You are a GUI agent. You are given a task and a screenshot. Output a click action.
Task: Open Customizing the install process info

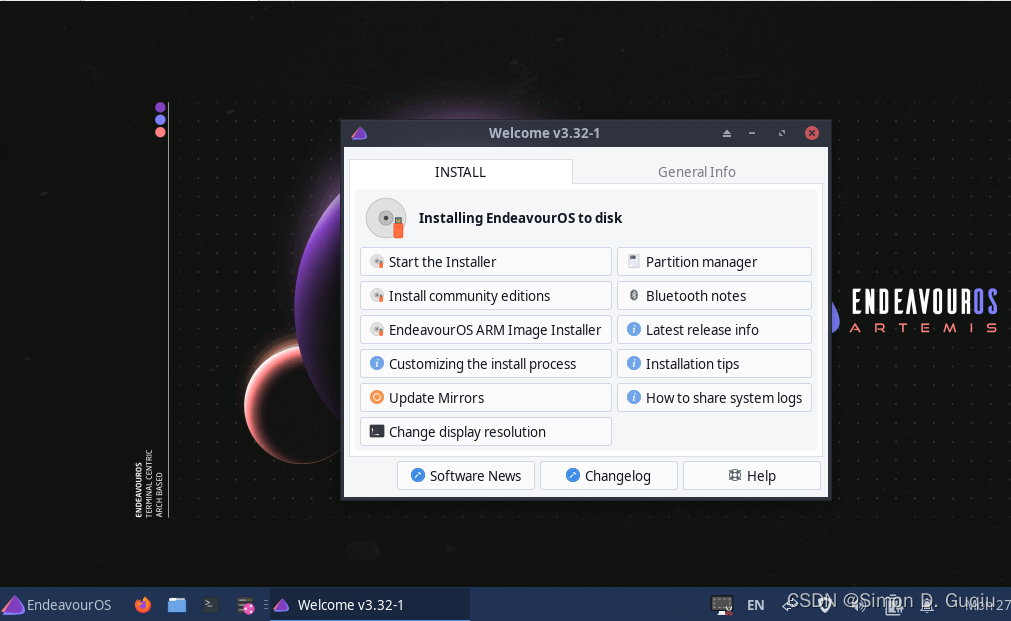tap(486, 364)
